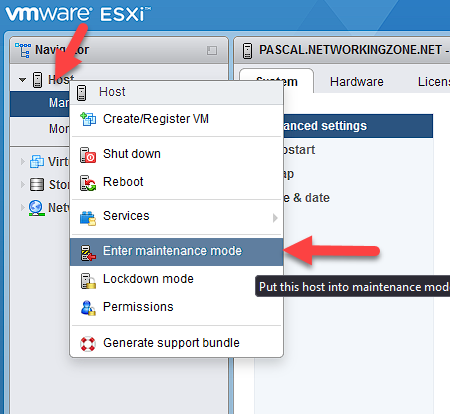Screen dimensions: 450x414
Task: Select Shut down from context menu
Action: click(x=177, y=154)
